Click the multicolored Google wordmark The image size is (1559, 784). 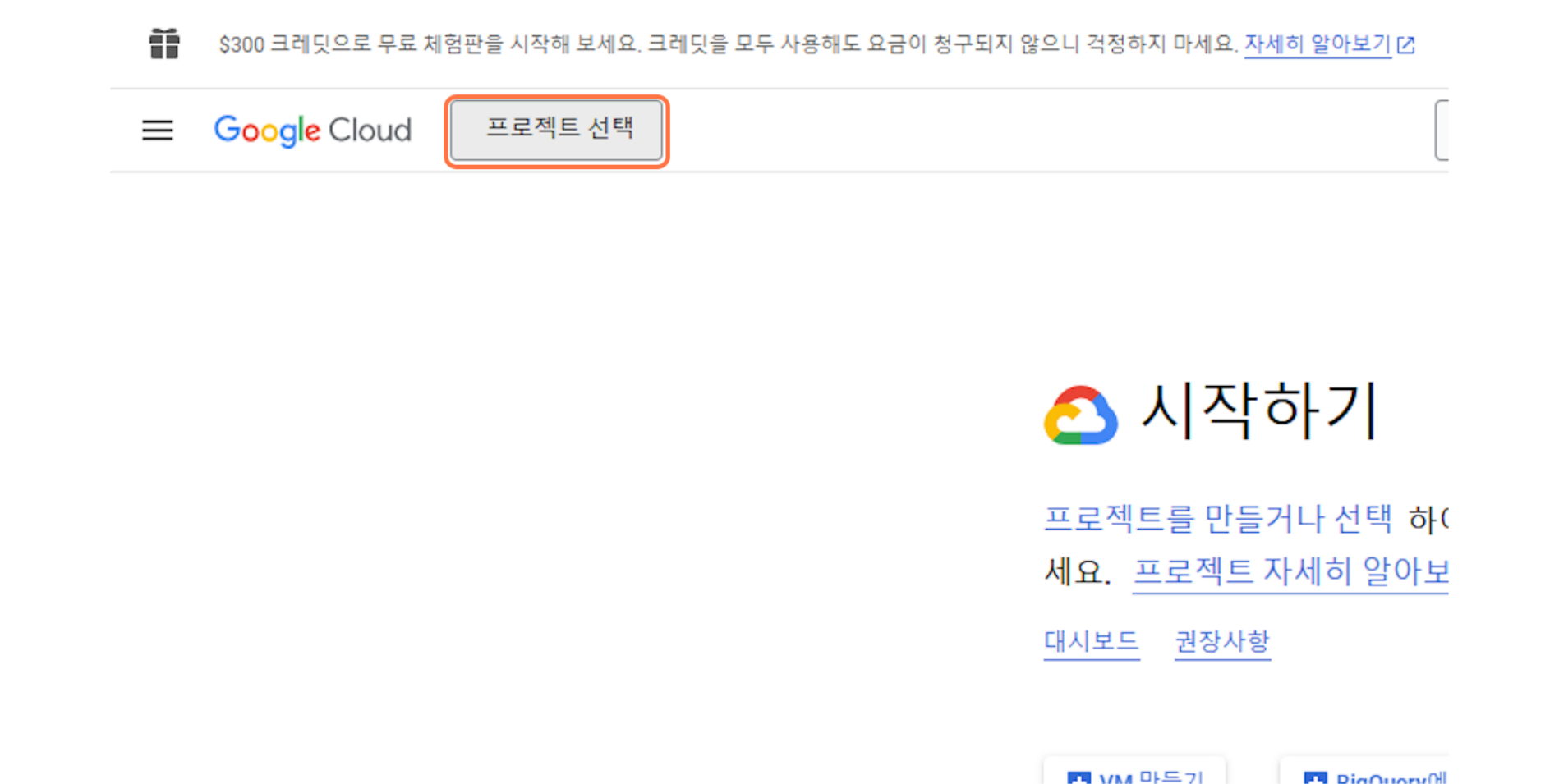tap(267, 131)
